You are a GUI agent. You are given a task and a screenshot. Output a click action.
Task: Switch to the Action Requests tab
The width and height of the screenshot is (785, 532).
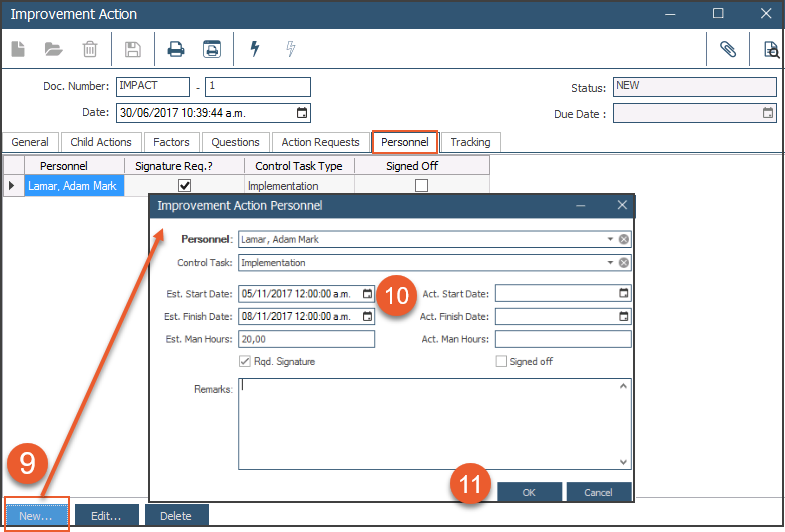coord(320,142)
